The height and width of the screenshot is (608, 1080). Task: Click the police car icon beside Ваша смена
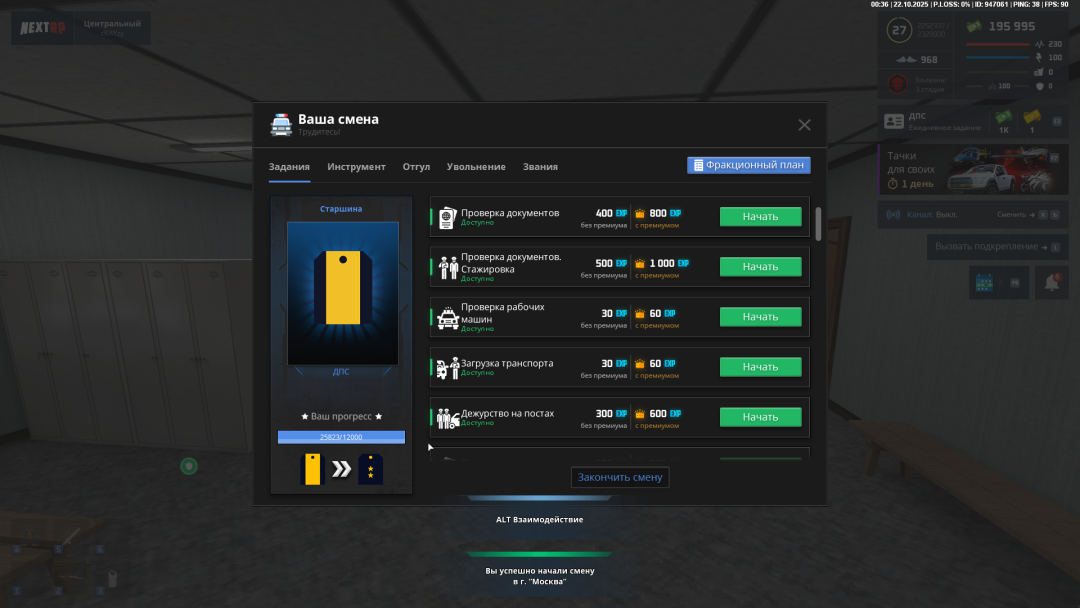(281, 124)
